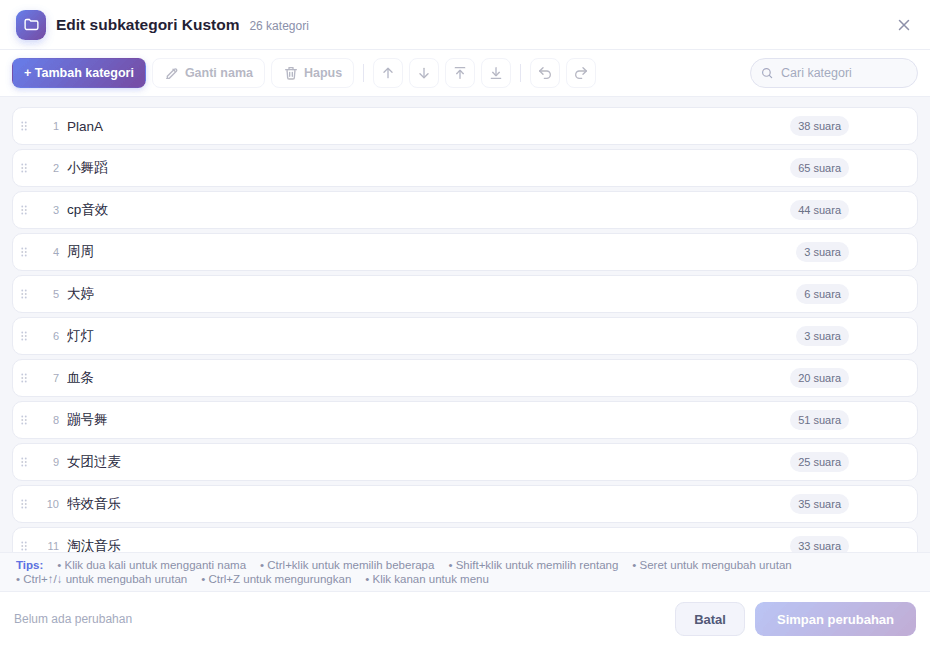Screen dimensions: 930x646
Task: Click the move to bottom icon
Action: [496, 73]
